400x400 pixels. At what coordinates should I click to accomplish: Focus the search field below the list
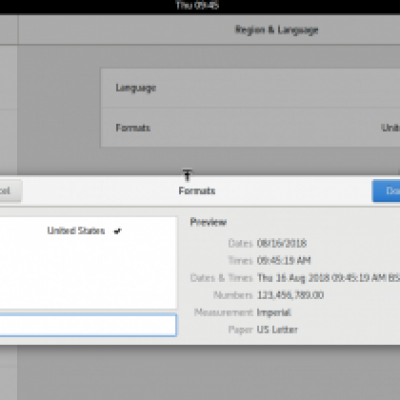88,325
